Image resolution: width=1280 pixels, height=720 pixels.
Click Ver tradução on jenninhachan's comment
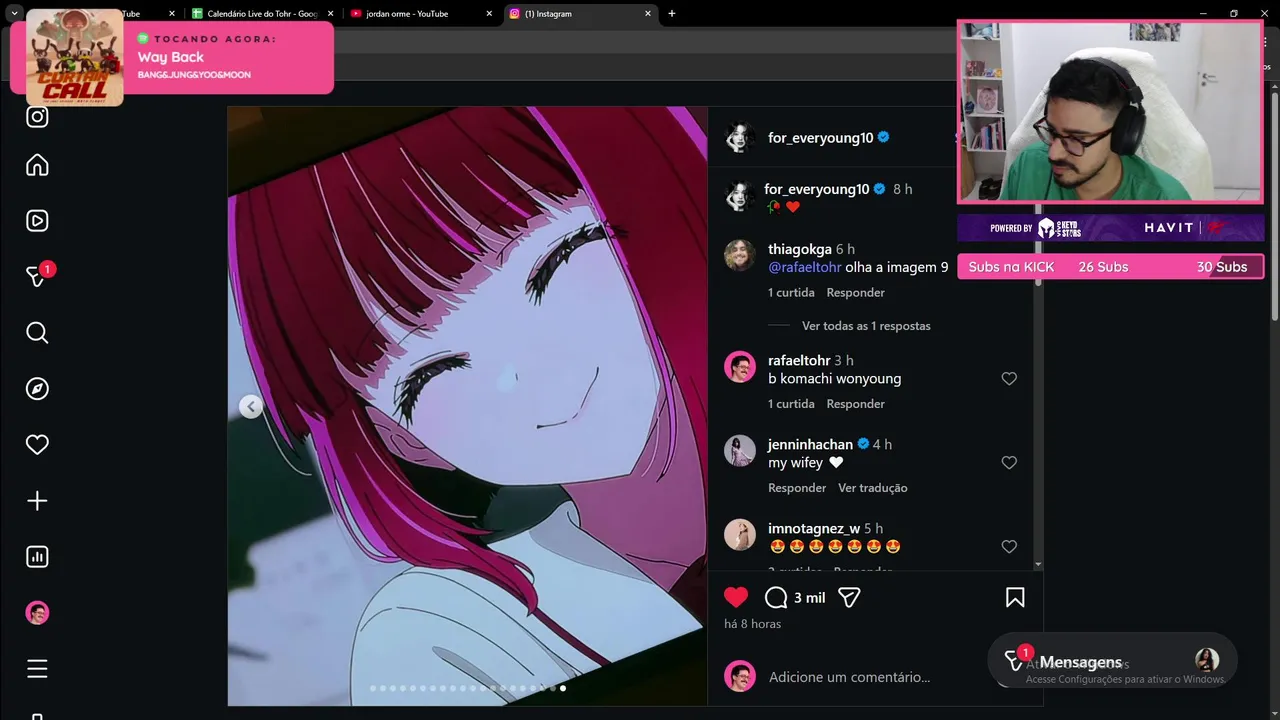873,488
